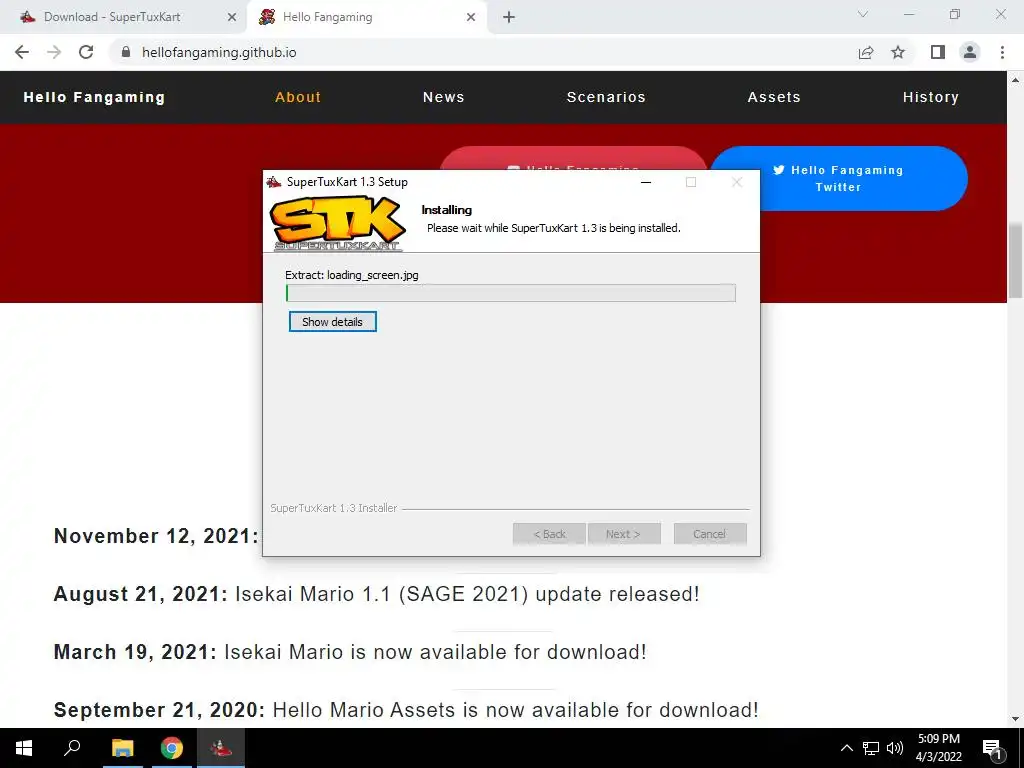Open the About nav item
Image resolution: width=1024 pixels, height=768 pixels.
[298, 97]
